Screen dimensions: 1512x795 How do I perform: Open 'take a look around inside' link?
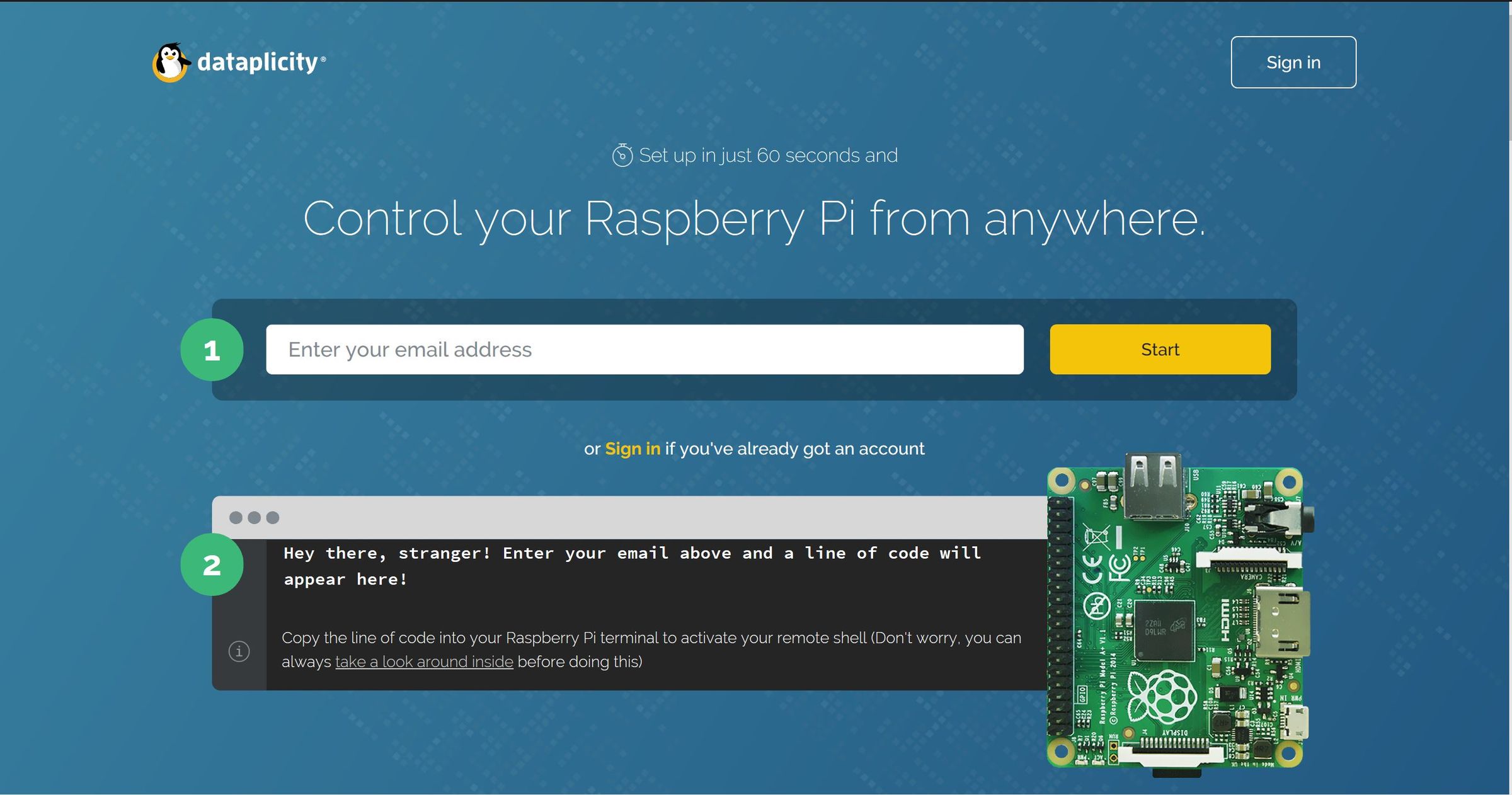[x=424, y=662]
